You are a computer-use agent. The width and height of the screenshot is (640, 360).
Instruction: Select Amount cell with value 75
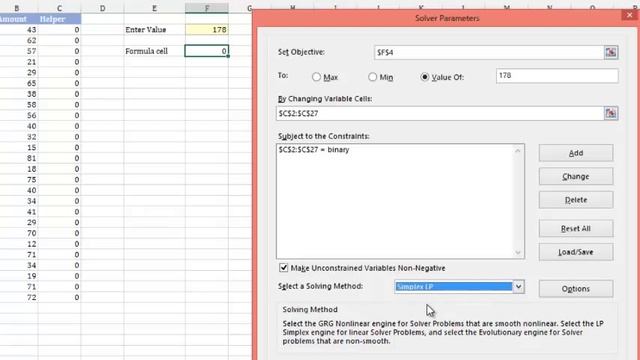[19, 180]
